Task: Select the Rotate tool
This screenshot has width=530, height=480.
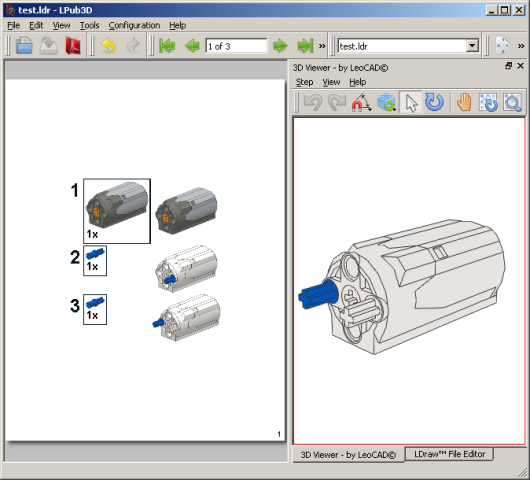Action: pyautogui.click(x=434, y=102)
